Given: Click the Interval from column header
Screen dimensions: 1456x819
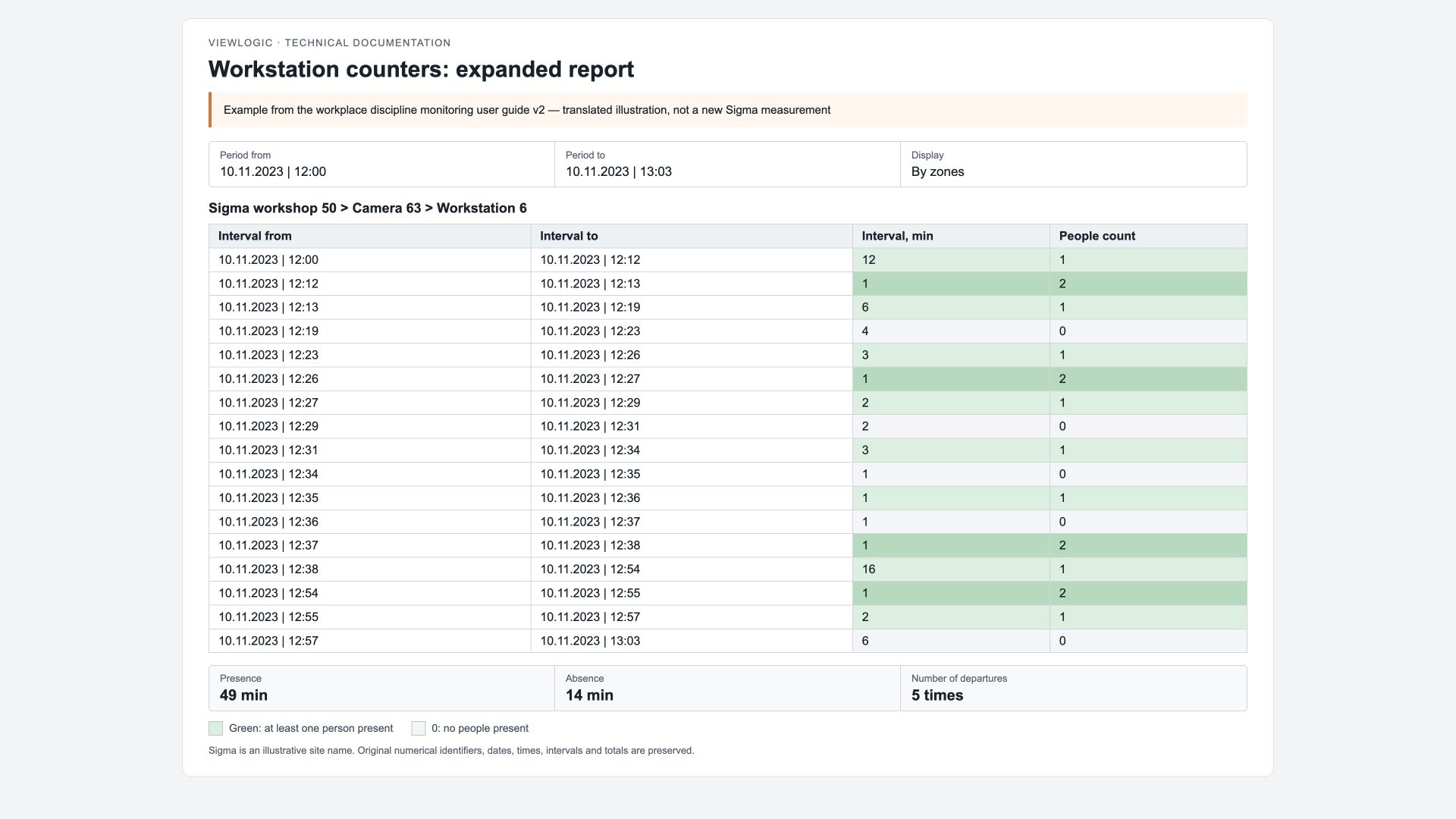Looking at the screenshot, I should pyautogui.click(x=370, y=236).
